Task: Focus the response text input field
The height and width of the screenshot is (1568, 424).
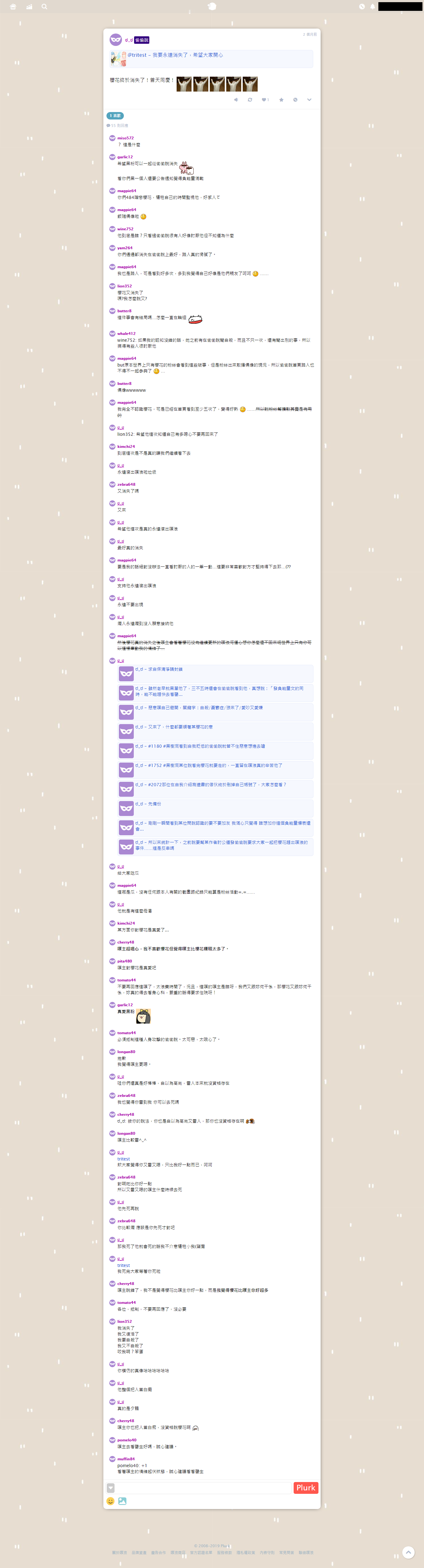Action: [204, 1488]
